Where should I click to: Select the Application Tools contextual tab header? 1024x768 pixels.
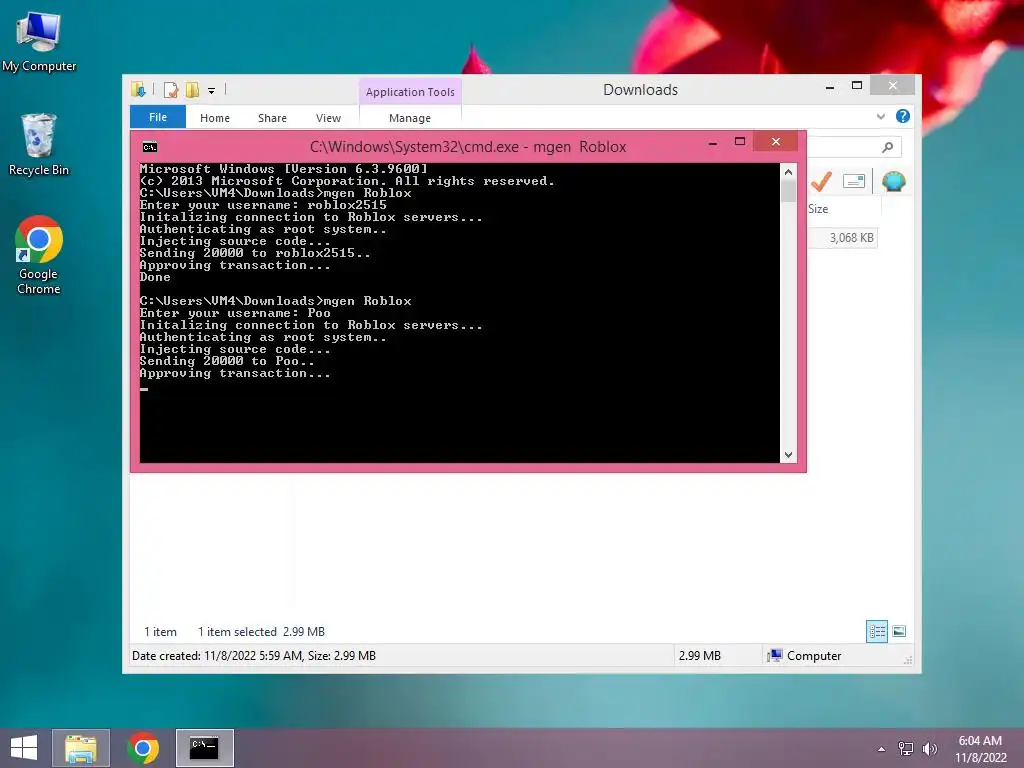coord(410,92)
